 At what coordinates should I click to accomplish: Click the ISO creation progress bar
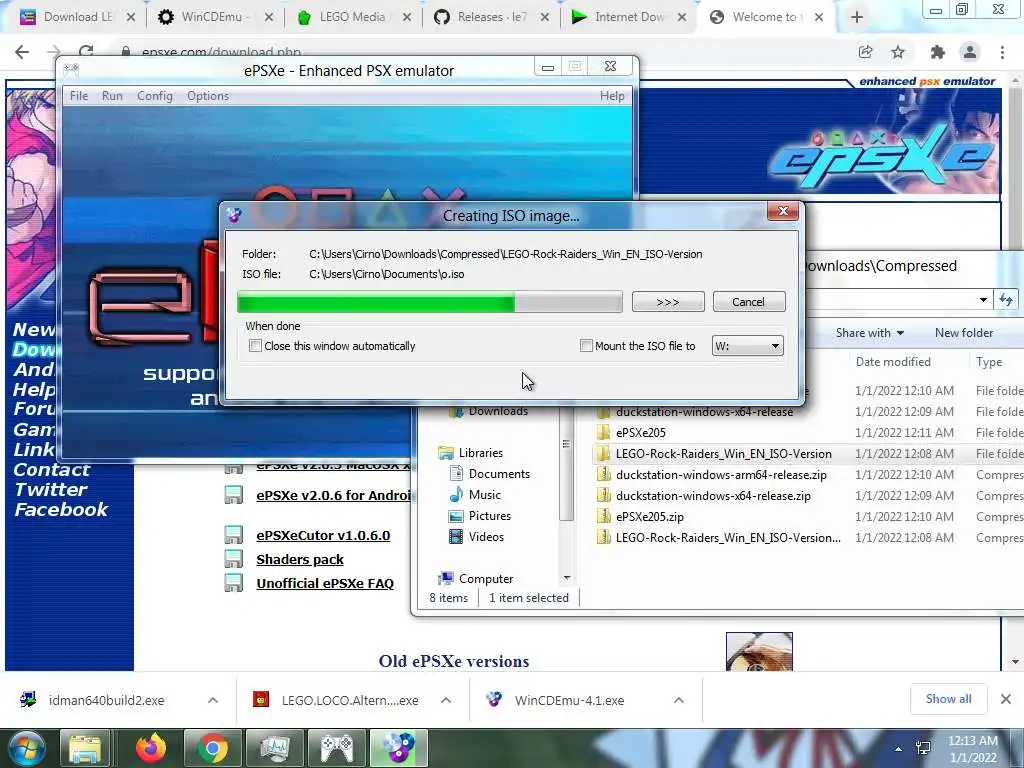pos(430,302)
